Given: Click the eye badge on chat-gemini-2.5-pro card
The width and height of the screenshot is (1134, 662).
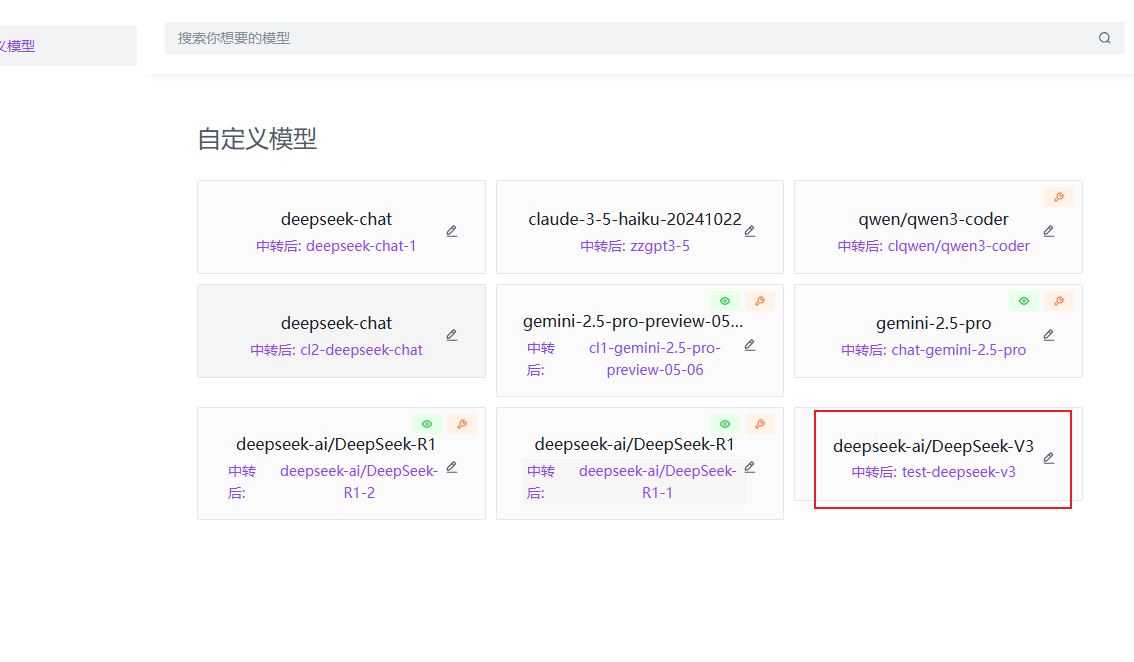Looking at the screenshot, I should point(1023,301).
